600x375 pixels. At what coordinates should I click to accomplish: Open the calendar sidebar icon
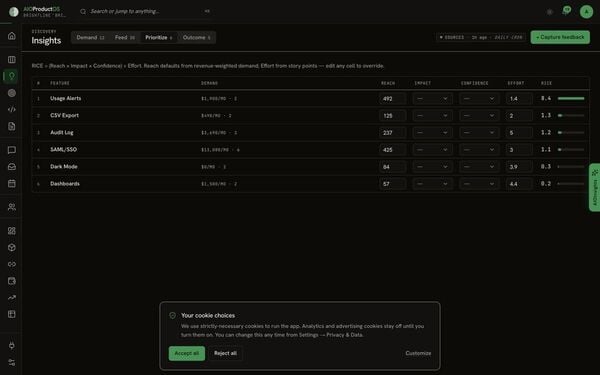(12, 183)
